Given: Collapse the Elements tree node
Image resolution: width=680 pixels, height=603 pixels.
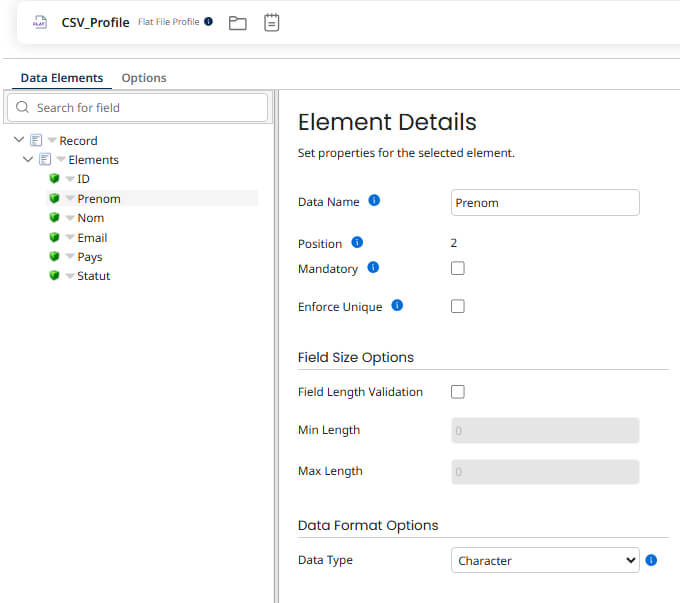Looking at the screenshot, I should click(x=28, y=159).
